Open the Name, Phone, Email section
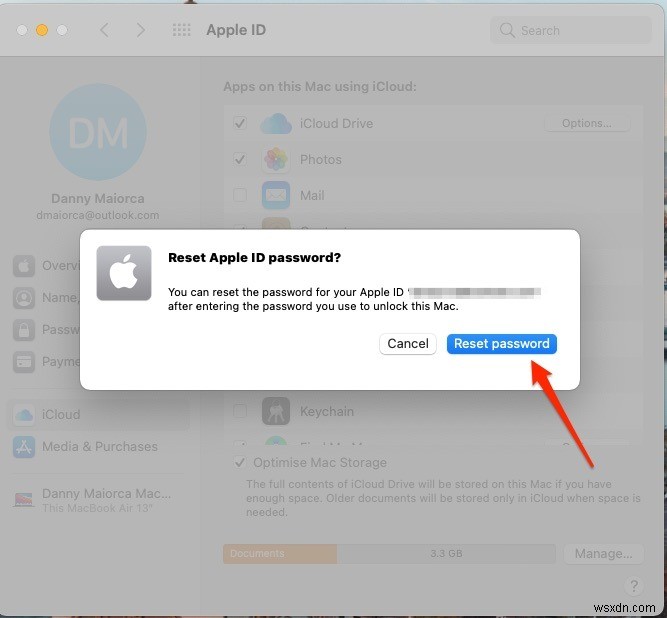Image resolution: width=667 pixels, height=618 pixels. coord(46,298)
